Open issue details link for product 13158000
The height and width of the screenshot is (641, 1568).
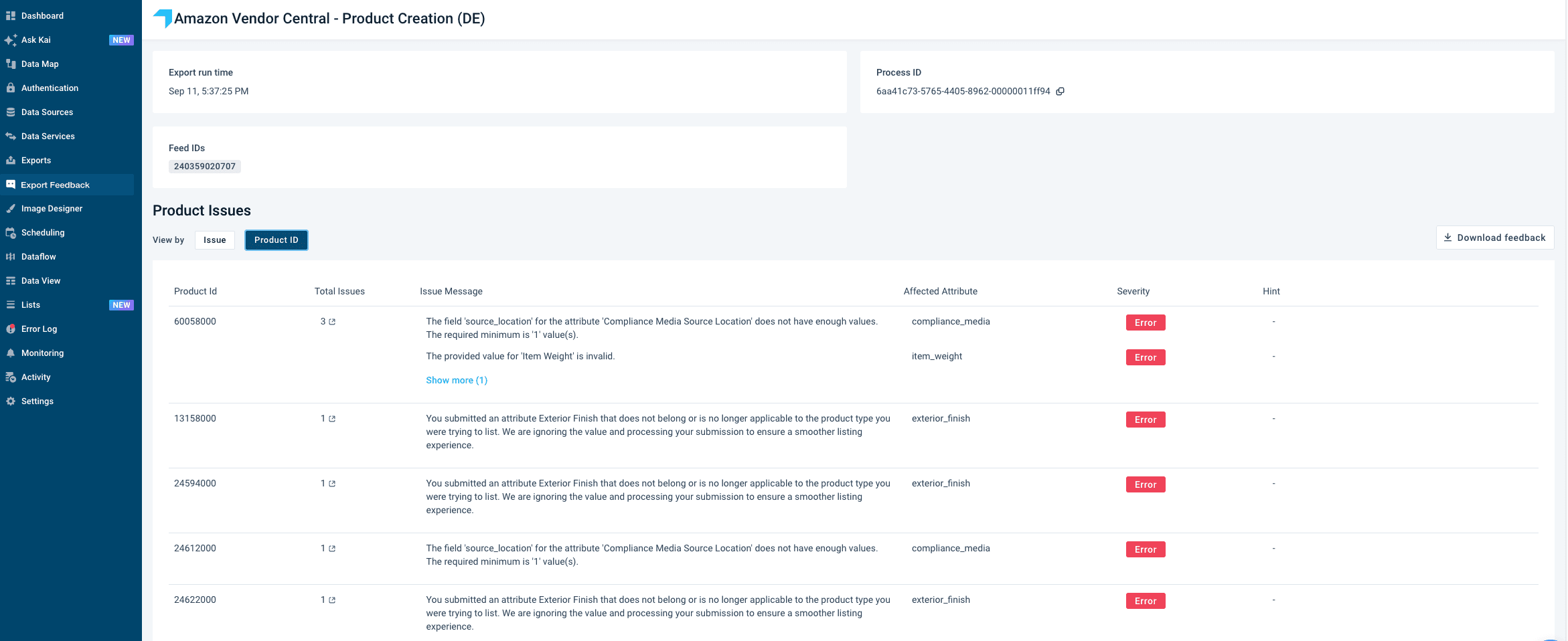[332, 419]
